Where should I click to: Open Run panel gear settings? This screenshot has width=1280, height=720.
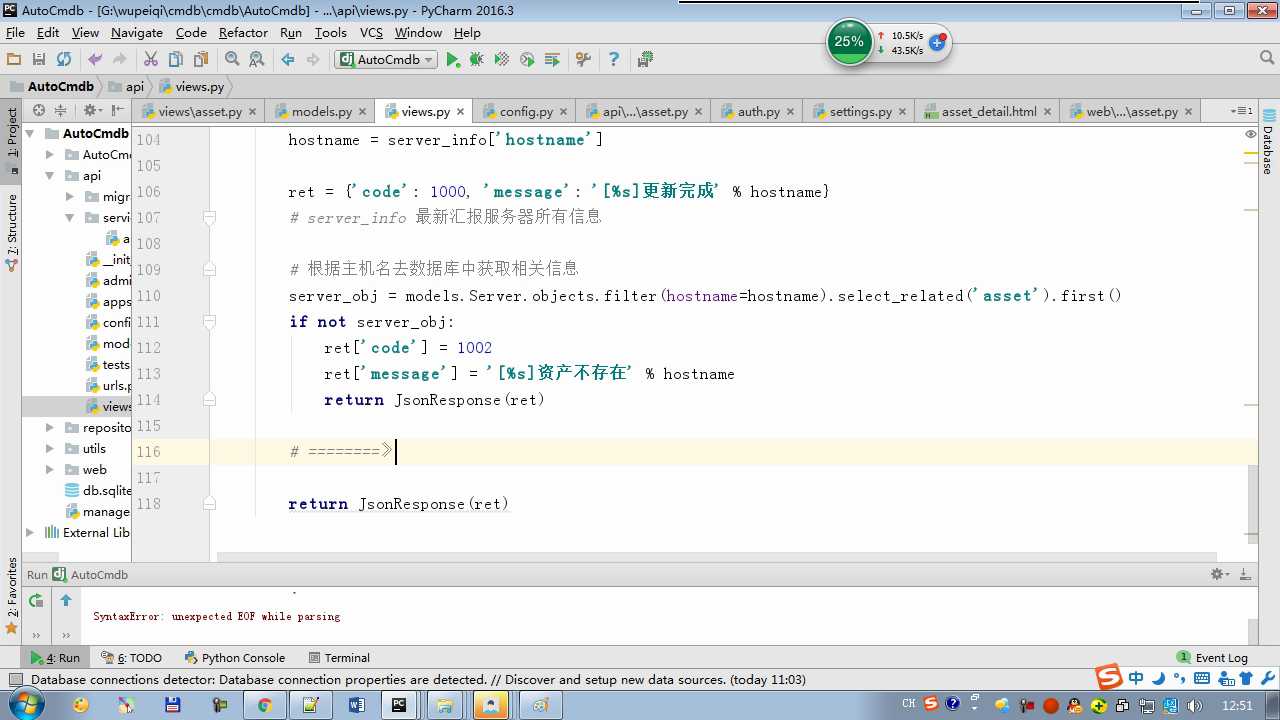click(1219, 574)
